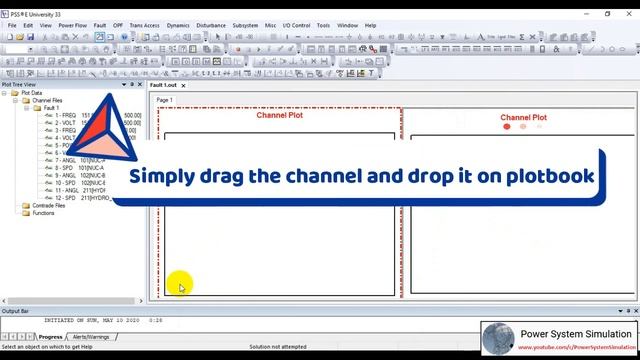Click the ampersand toolbar icon

tap(556, 49)
